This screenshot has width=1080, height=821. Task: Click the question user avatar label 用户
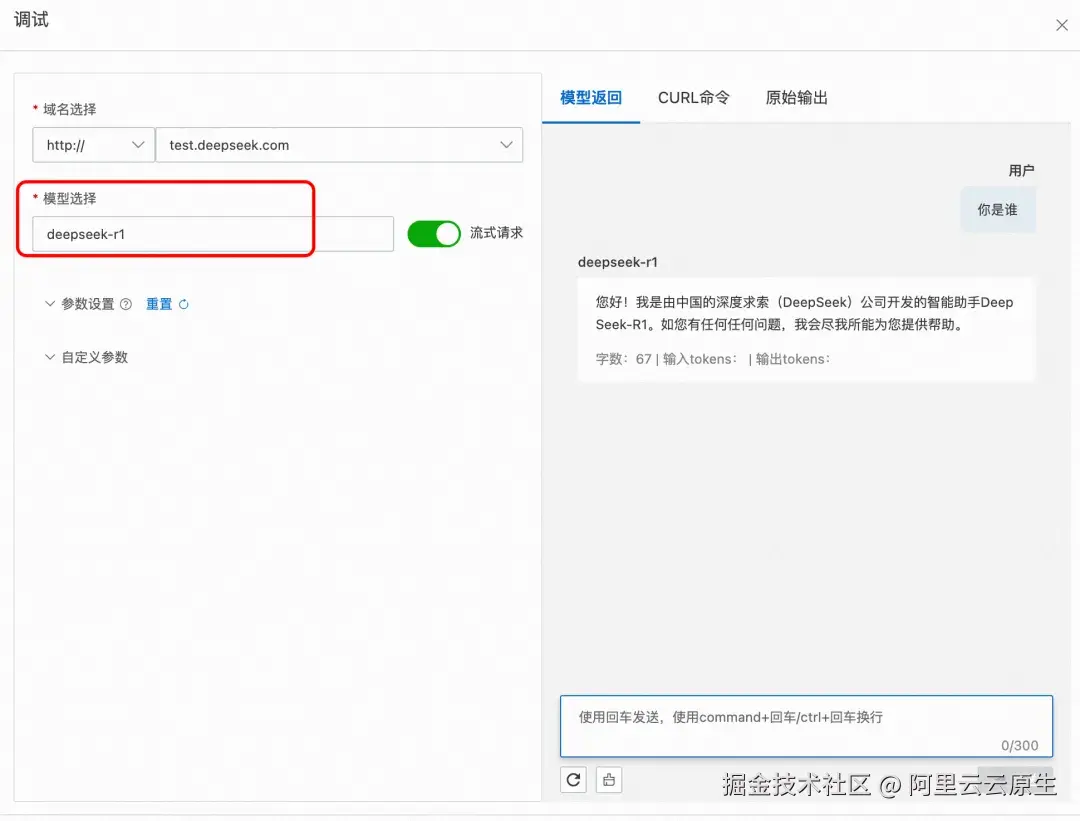[1022, 170]
